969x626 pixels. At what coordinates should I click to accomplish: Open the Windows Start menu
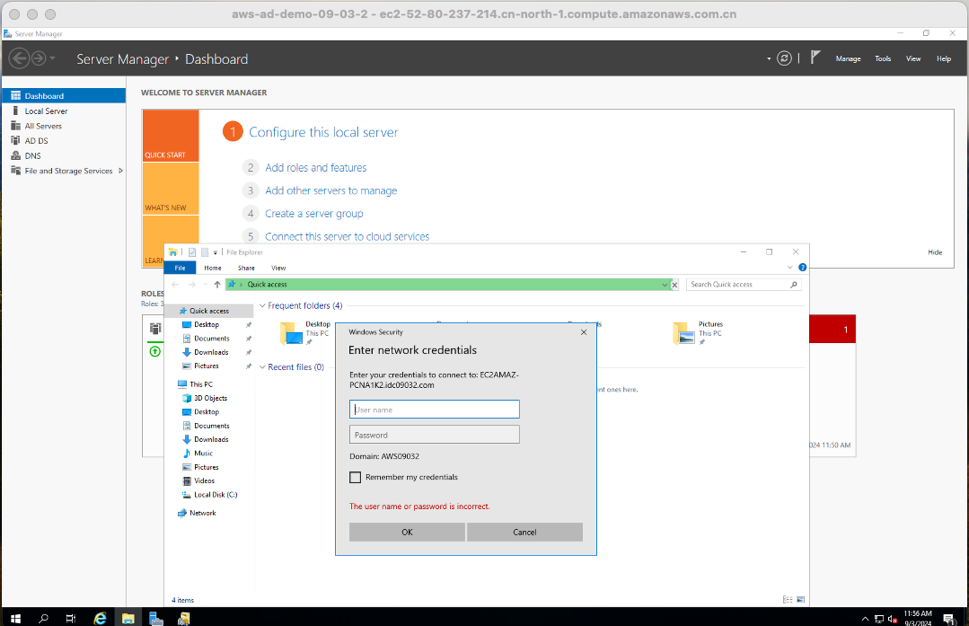click(x=15, y=618)
